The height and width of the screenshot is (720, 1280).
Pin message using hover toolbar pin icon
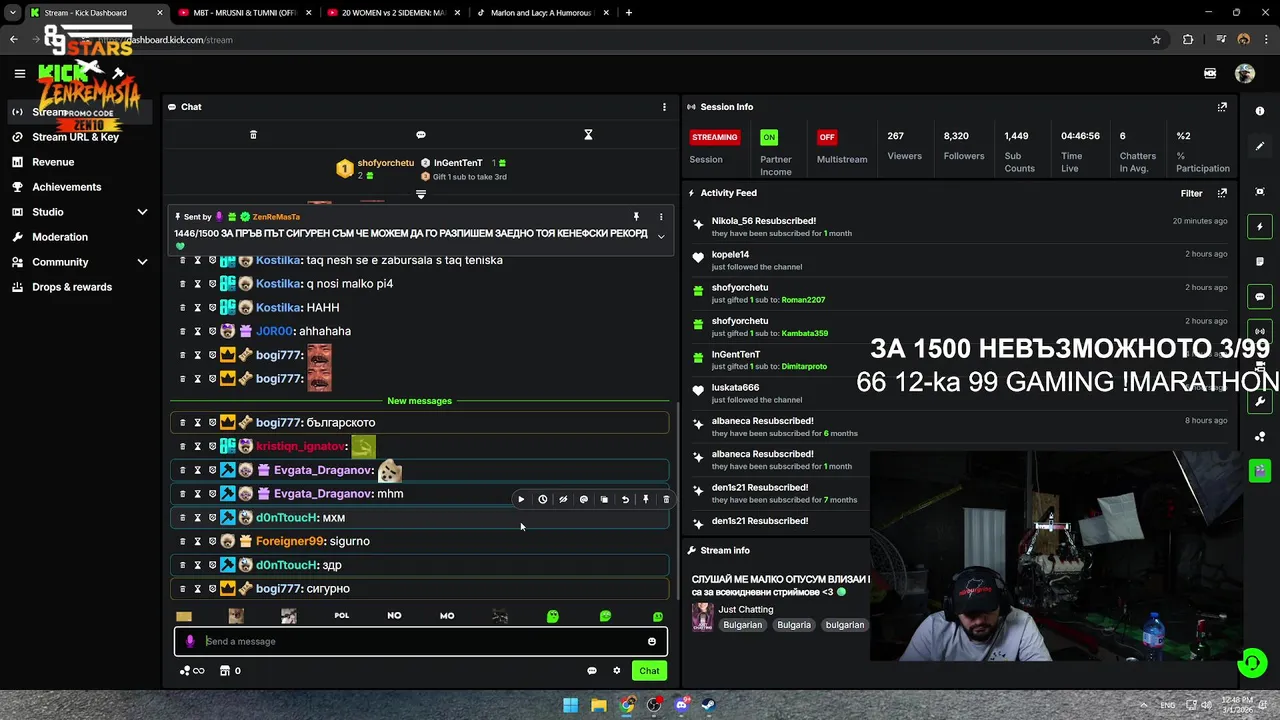[x=646, y=499]
